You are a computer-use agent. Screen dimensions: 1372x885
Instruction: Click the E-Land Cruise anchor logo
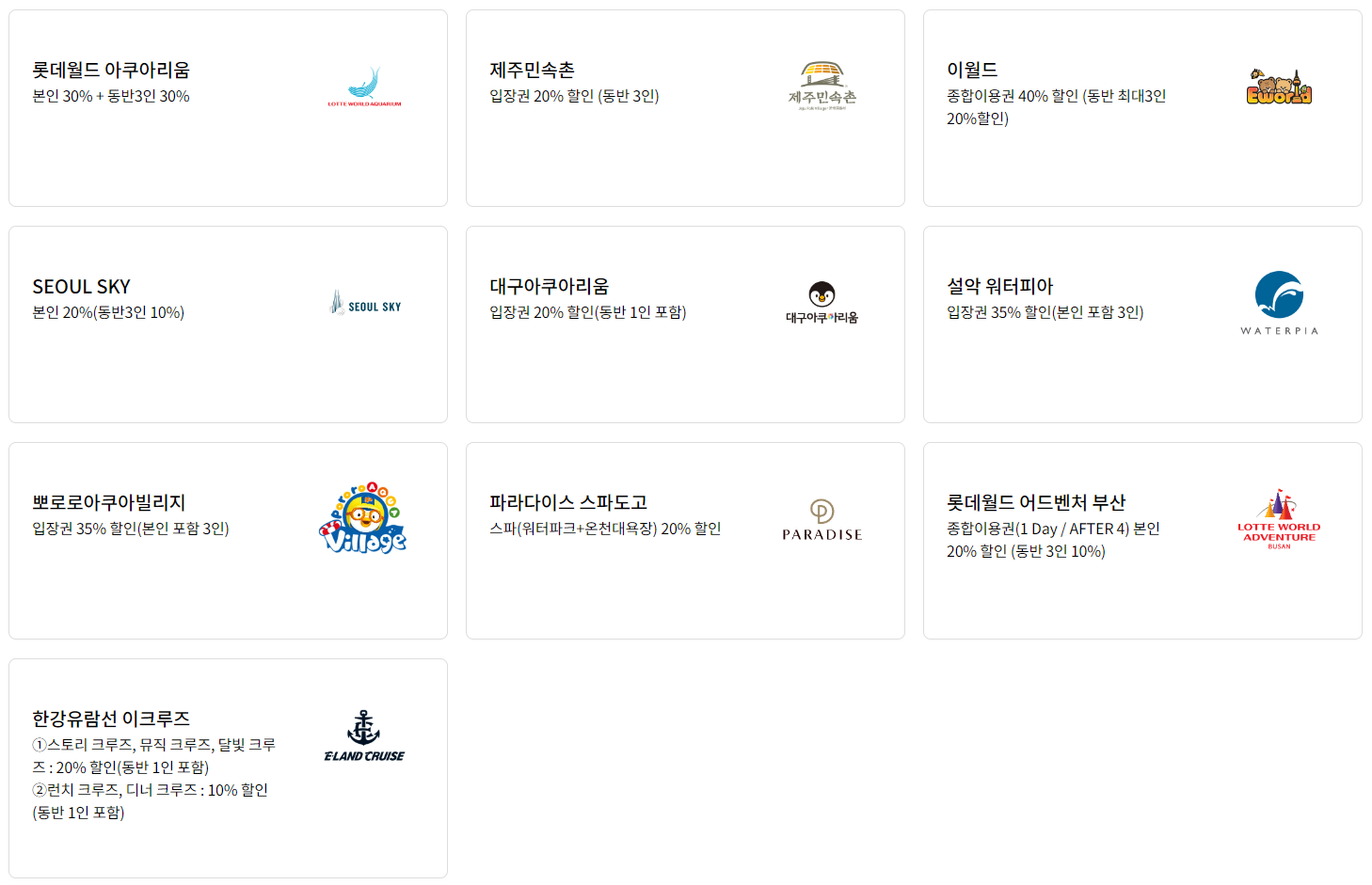pyautogui.click(x=364, y=735)
